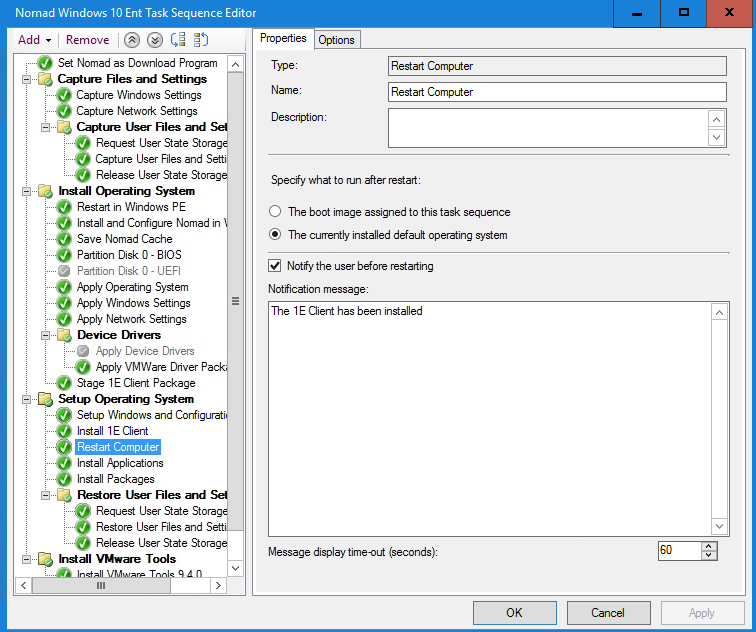Click the disabled grey icon of Partition Disk 0 - UEFI
The width and height of the screenshot is (756, 632).
tap(64, 271)
